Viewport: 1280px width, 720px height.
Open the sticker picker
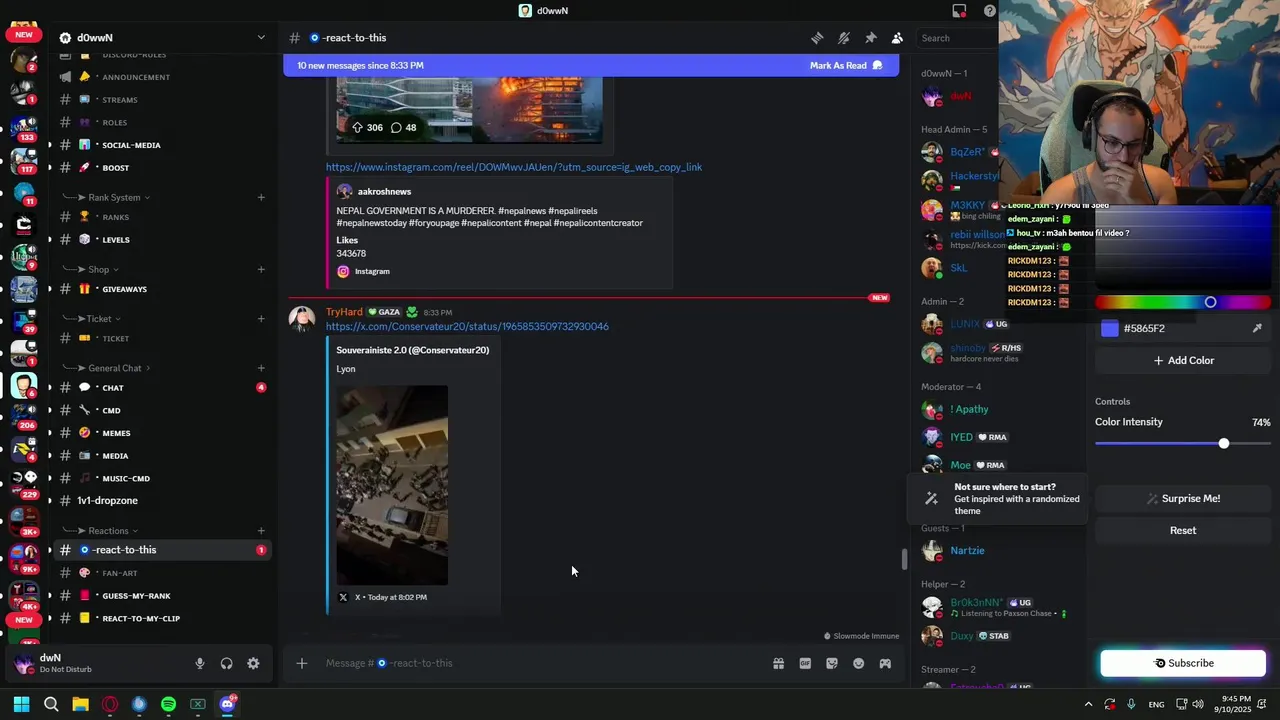point(832,663)
